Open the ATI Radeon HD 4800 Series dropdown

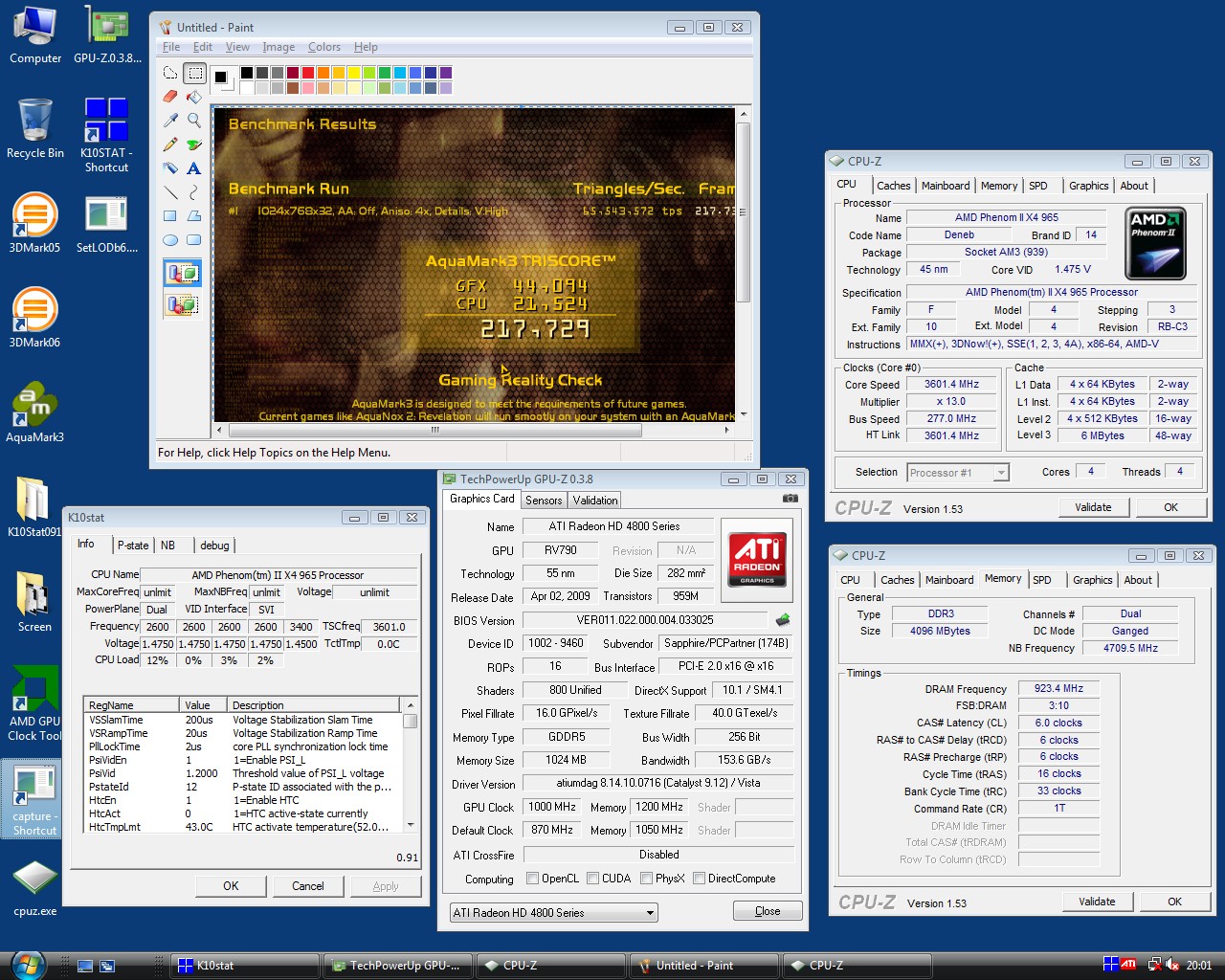554,913
